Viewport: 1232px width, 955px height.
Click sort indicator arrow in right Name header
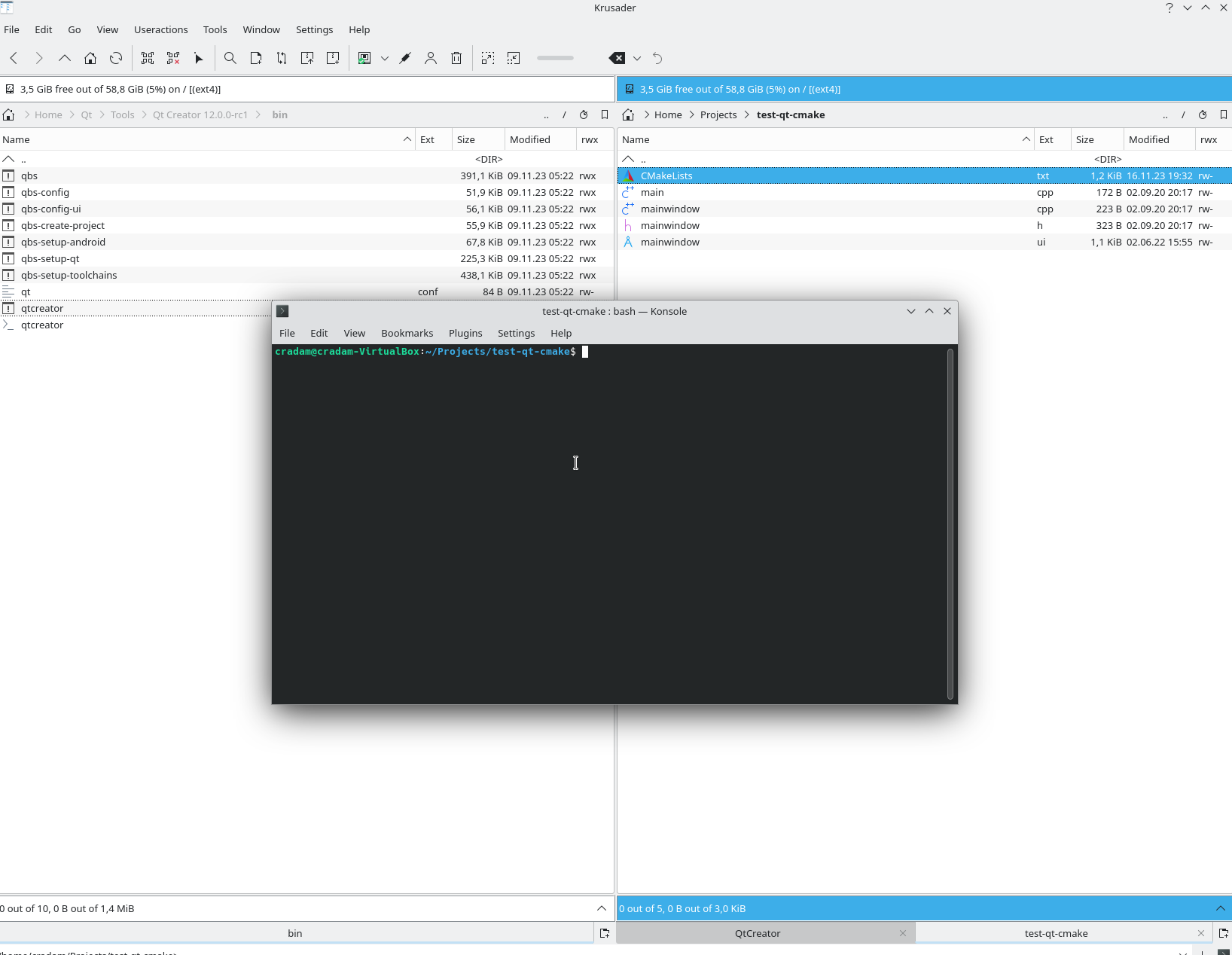[1026, 139]
